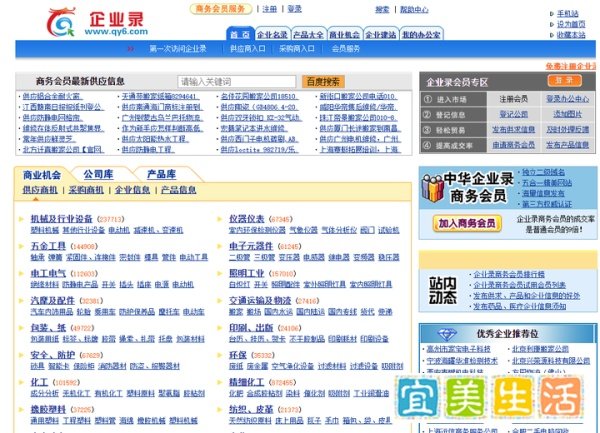
Task: Open the 我的办公室 tab
Action: click(x=421, y=35)
